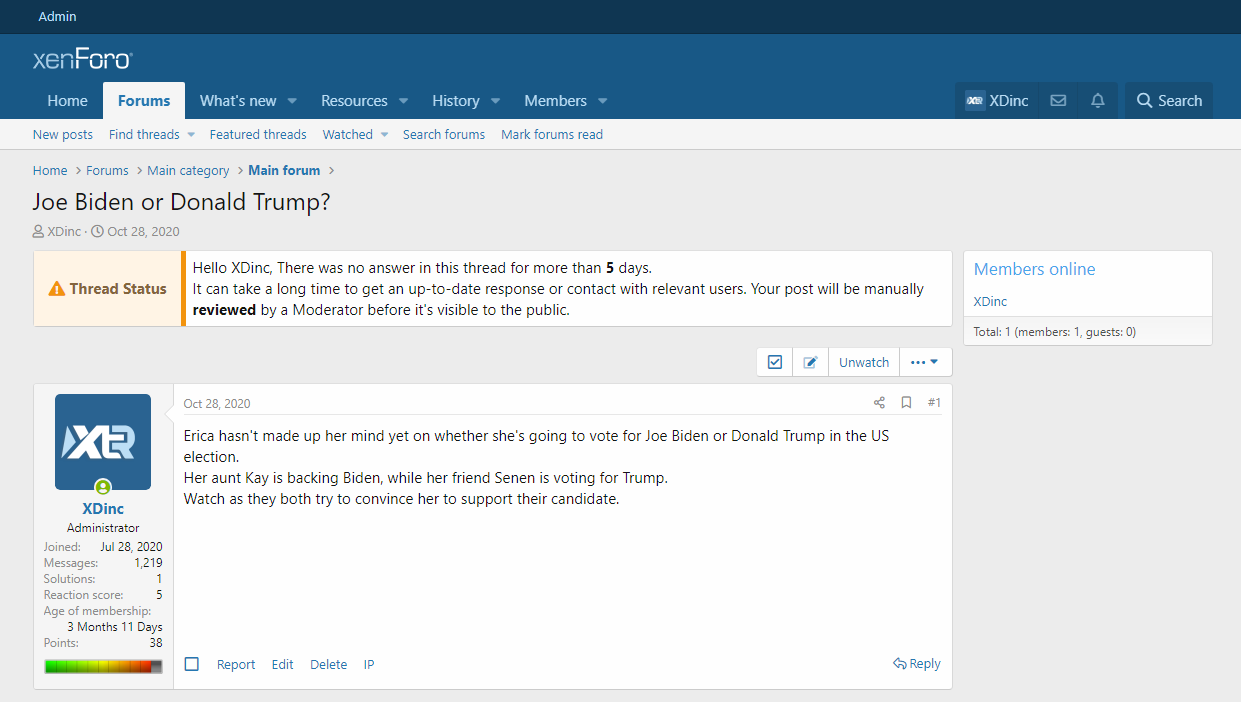Click the share icon on post #1
Screen dimensions: 1241x702
pyautogui.click(x=879, y=403)
